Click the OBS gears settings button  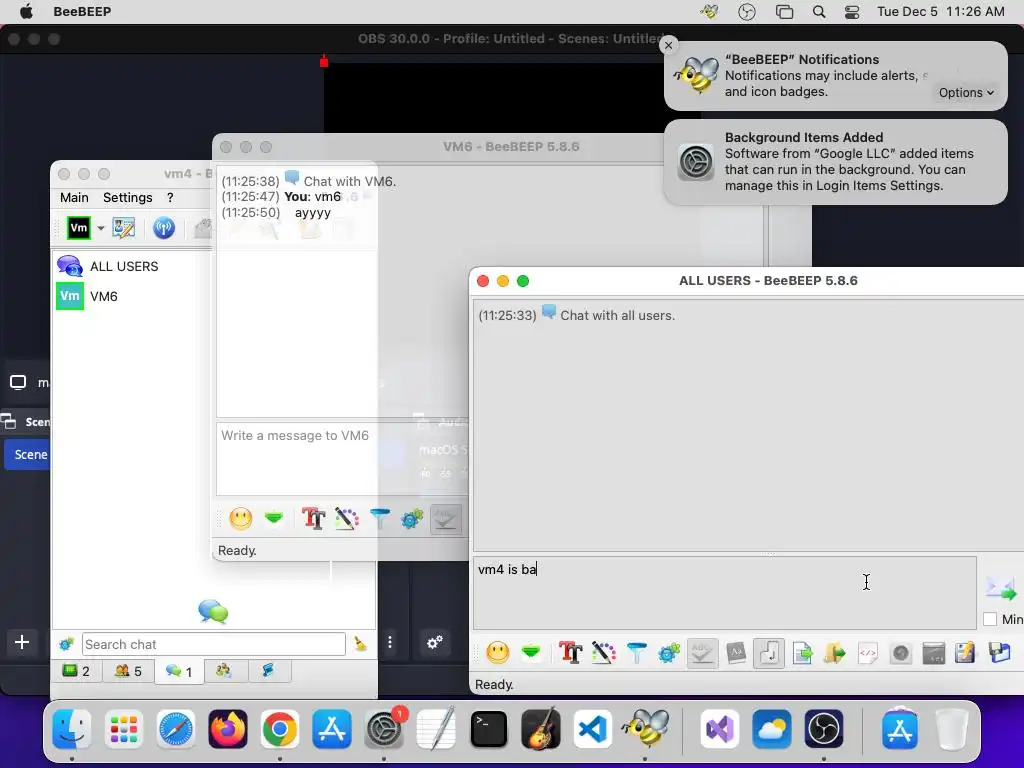pos(435,642)
